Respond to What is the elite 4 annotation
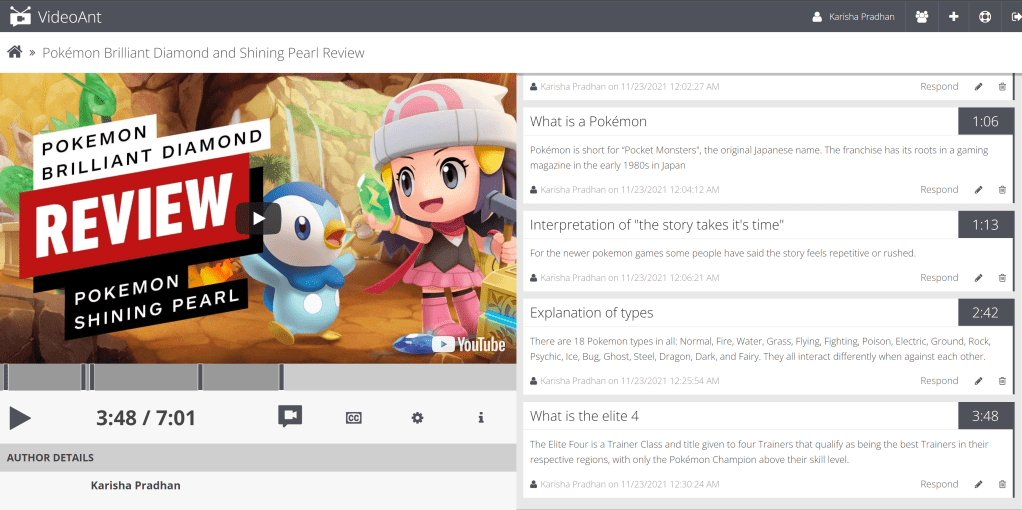Viewport: 1022px width, 510px height. click(x=939, y=484)
